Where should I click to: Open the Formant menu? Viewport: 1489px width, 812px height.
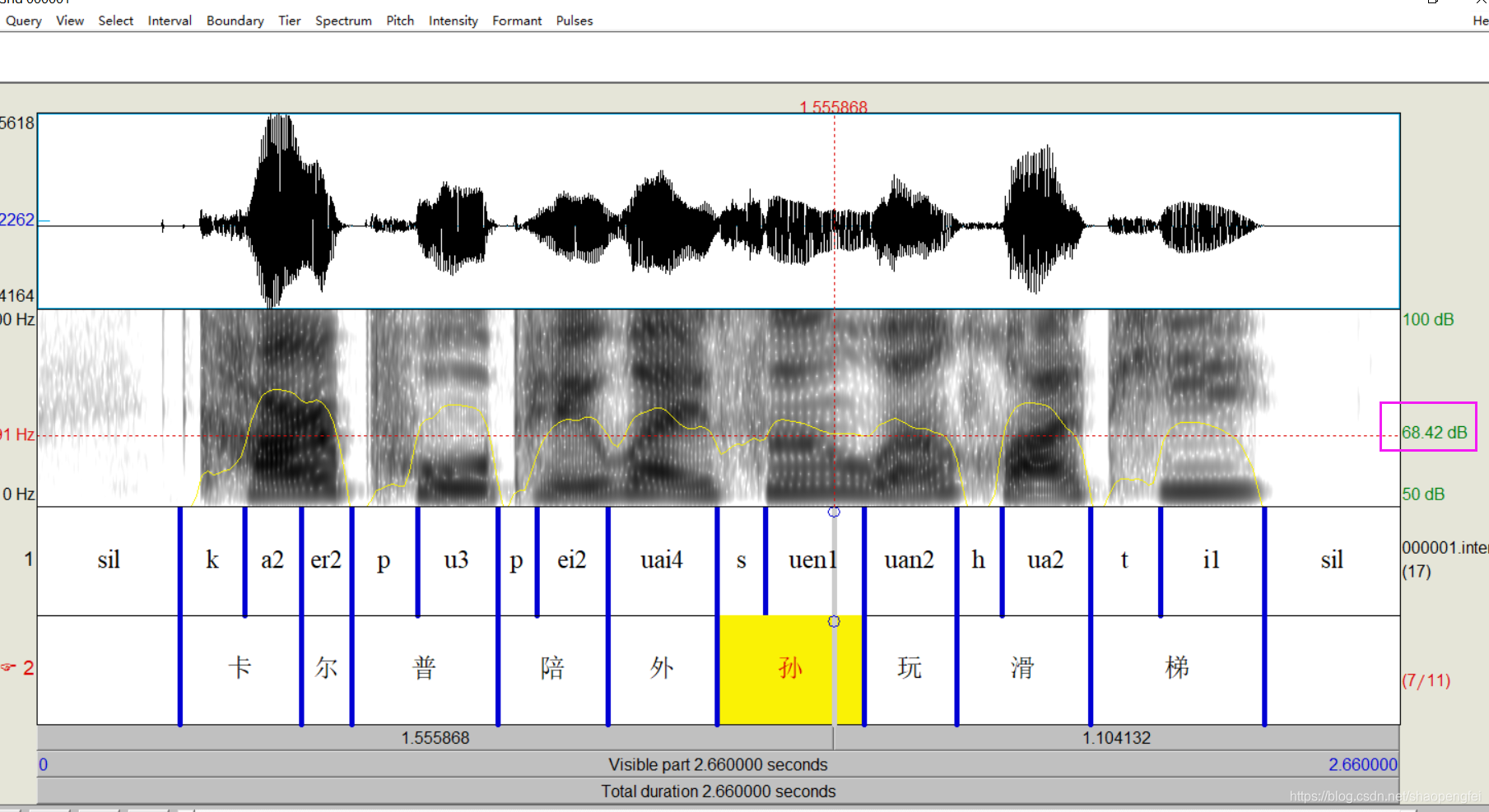[517, 21]
